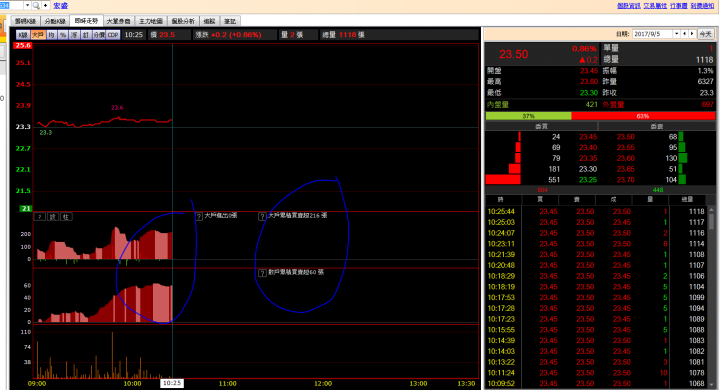
Task: Click the ? icon beside 散戶累積買賣超60張
Action: click(262, 273)
